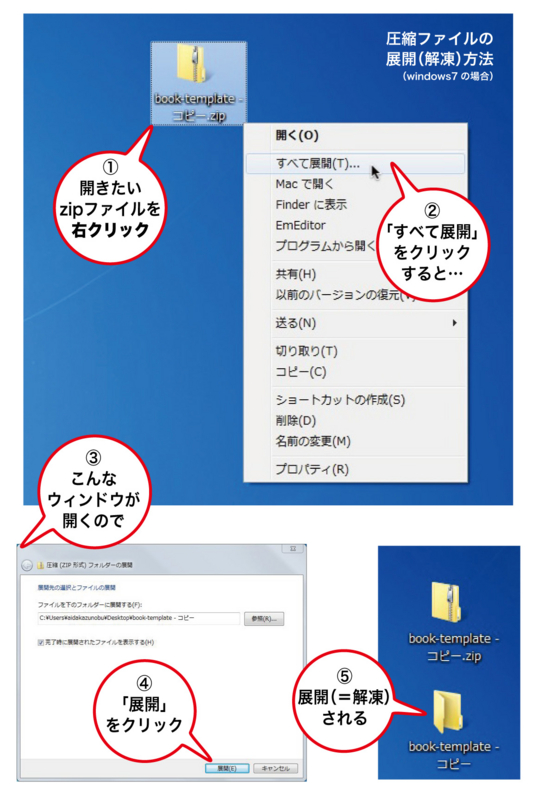The image size is (538, 800).
Task: Toggle 完了時に展開されたファイルを表示する checkbox
Action: (40, 643)
